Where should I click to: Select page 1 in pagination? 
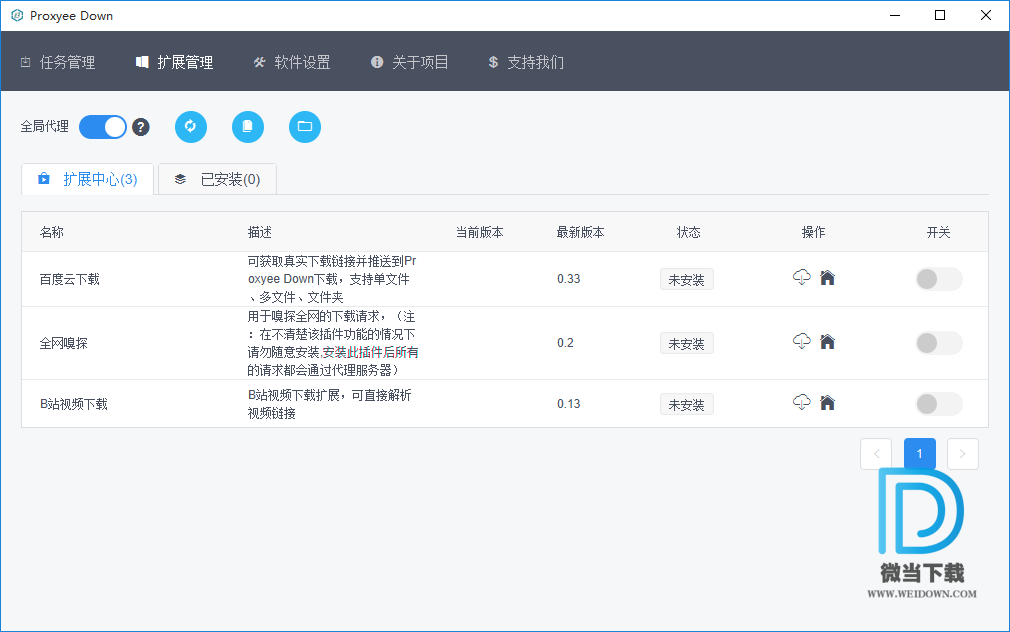(920, 454)
